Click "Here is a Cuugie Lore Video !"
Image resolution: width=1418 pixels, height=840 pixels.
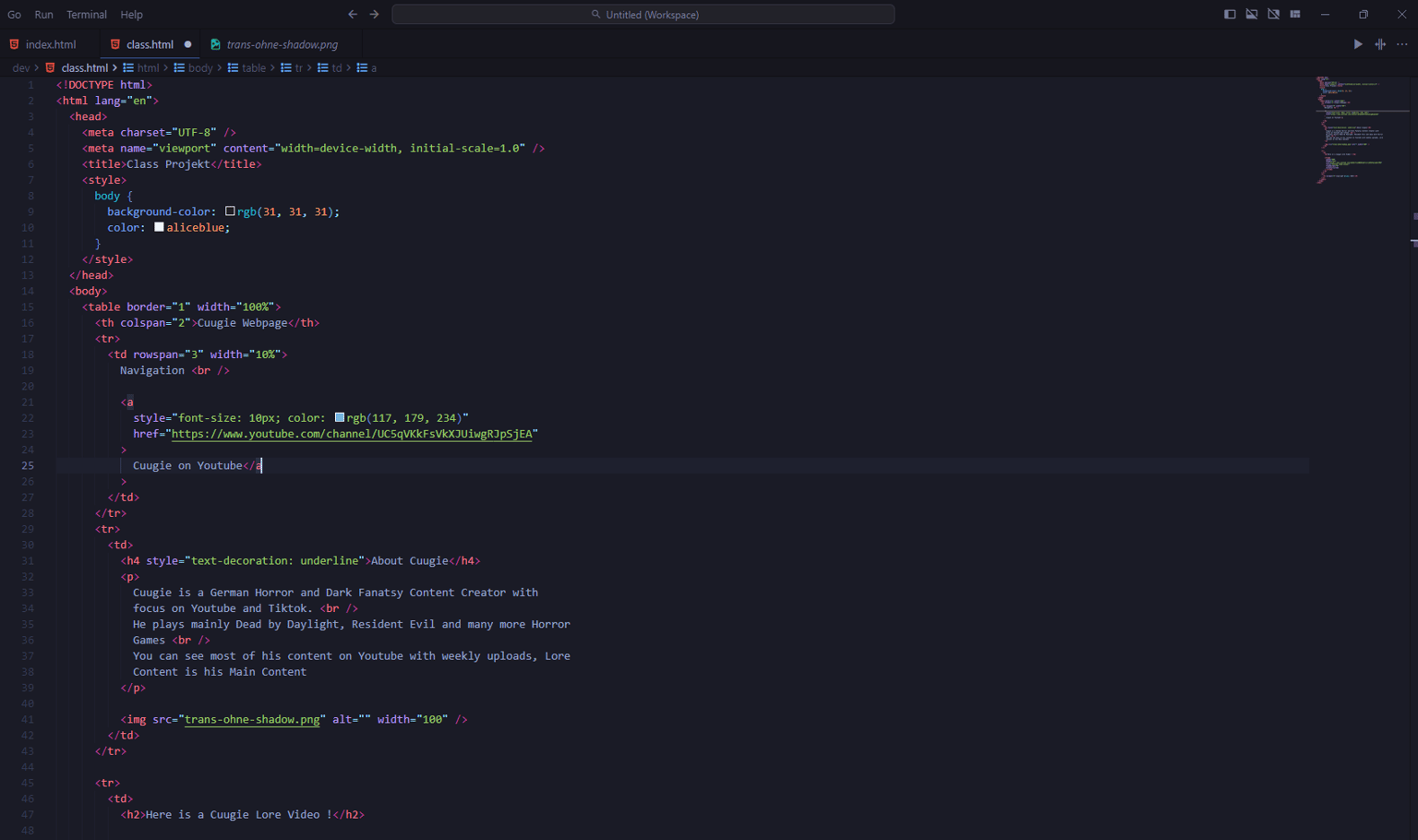[x=238, y=815]
